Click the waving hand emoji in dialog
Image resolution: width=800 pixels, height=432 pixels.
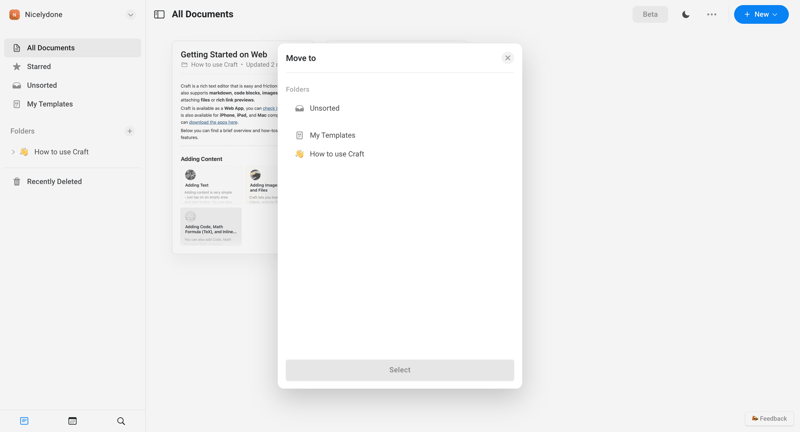[299, 154]
